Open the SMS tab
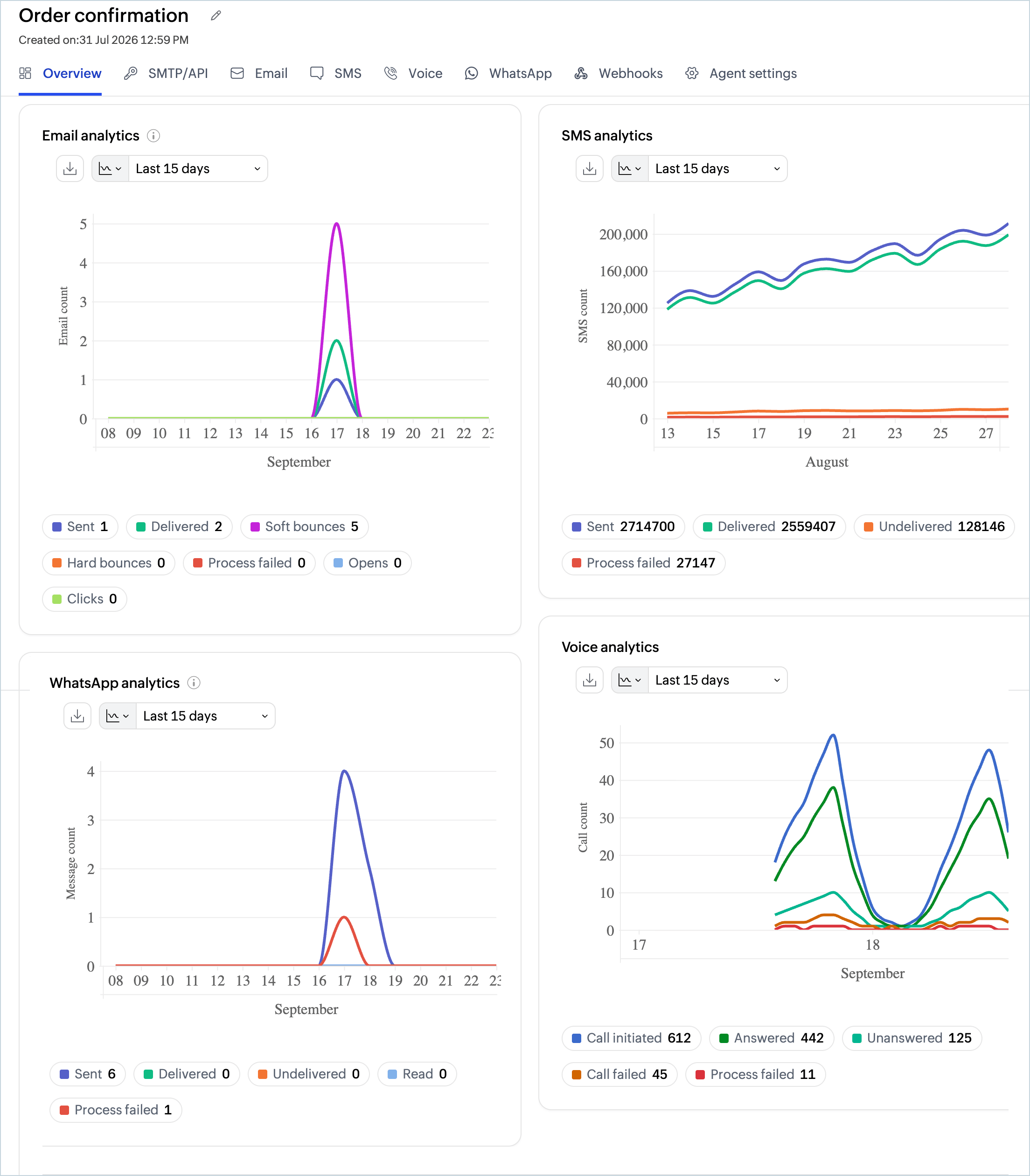 click(336, 74)
